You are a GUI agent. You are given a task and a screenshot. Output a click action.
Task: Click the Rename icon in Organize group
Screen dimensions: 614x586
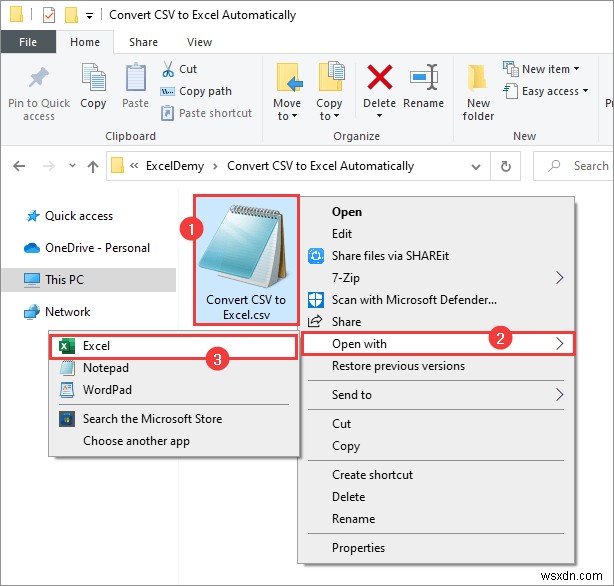tap(424, 77)
